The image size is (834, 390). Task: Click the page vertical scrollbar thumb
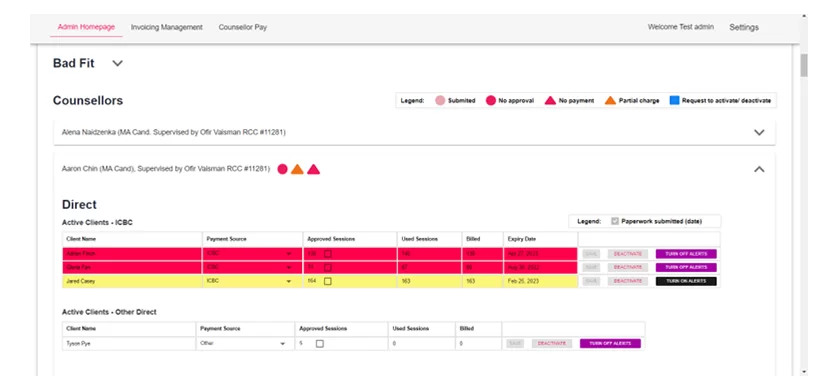click(x=804, y=65)
